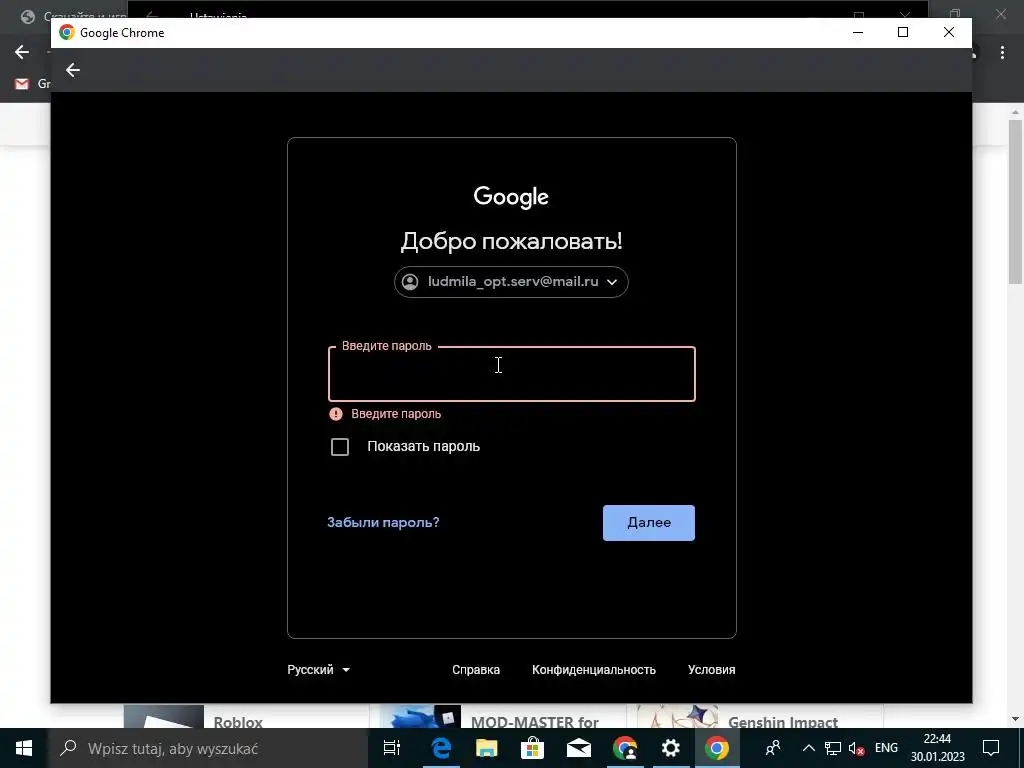
Task: Open the Условия link
Action: [x=711, y=669]
